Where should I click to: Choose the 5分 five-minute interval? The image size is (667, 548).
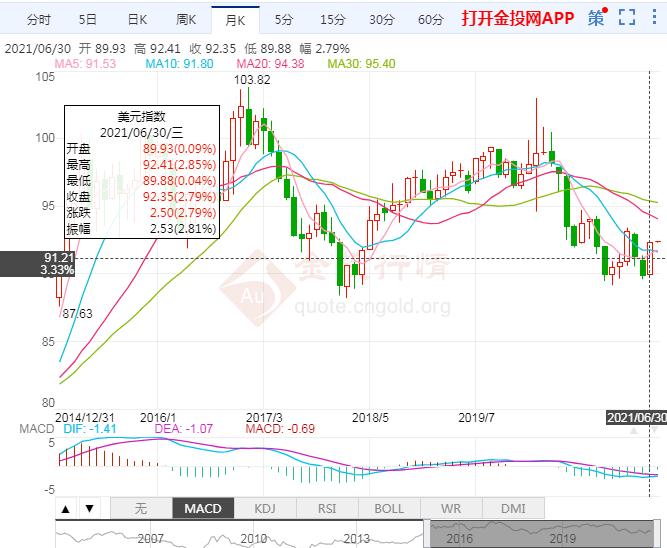coord(285,19)
